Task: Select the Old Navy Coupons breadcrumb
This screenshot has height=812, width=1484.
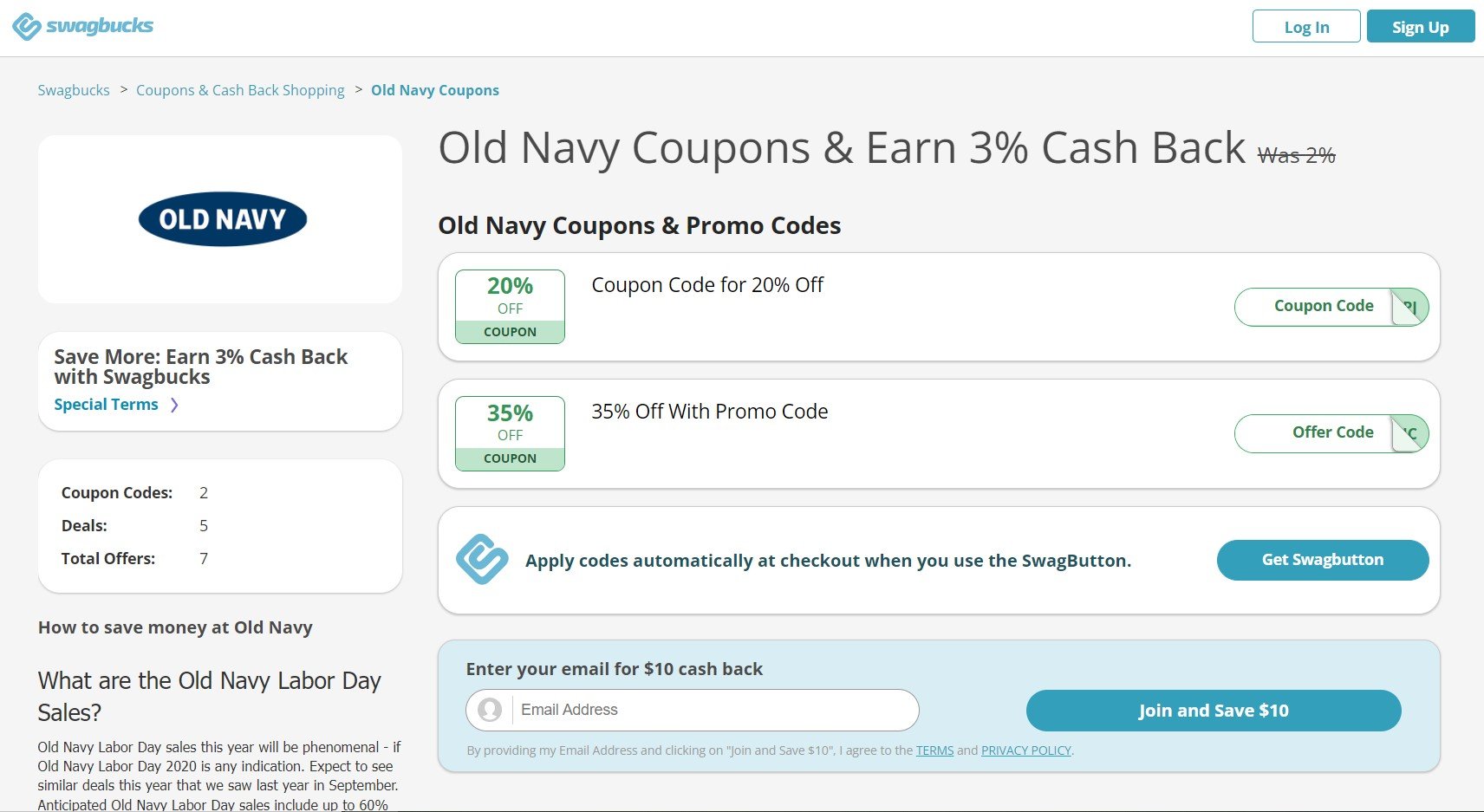Action: [435, 90]
